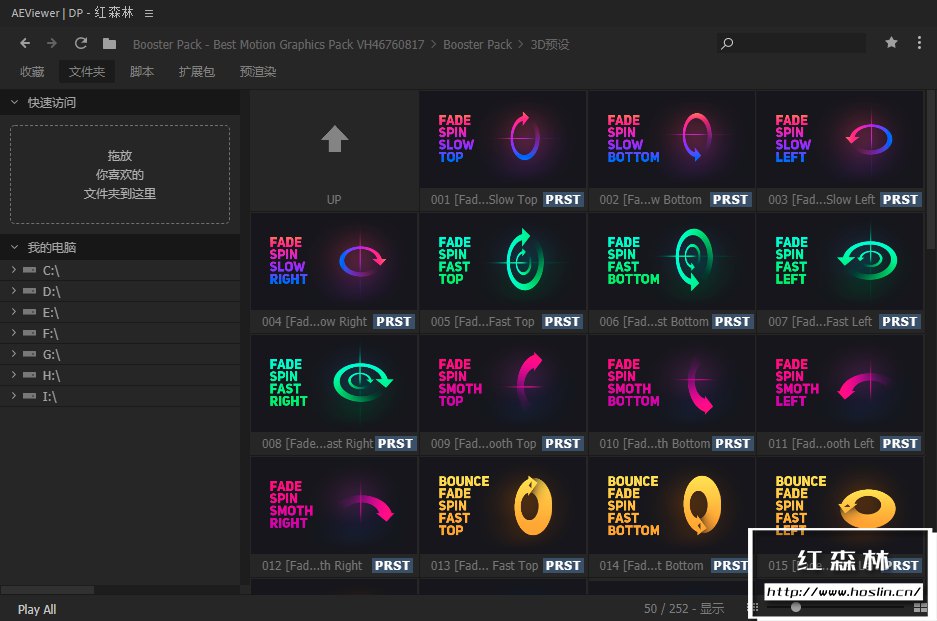Screen dimensions: 937x621
Task: Add current folder to favorites star
Action: [891, 42]
